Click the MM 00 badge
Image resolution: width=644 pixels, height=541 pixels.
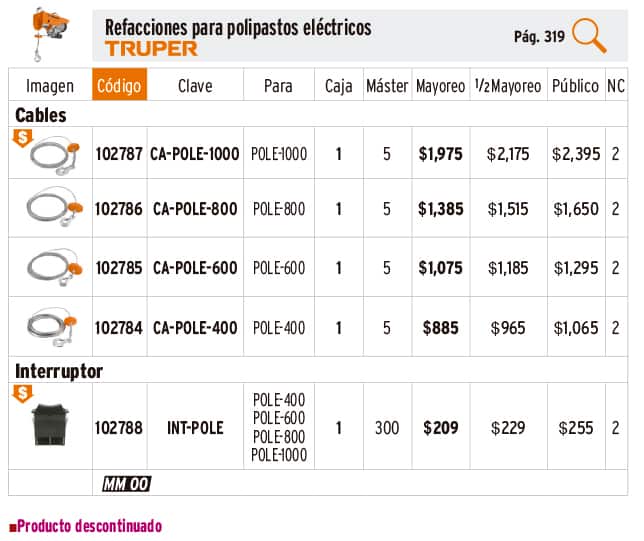point(125,485)
